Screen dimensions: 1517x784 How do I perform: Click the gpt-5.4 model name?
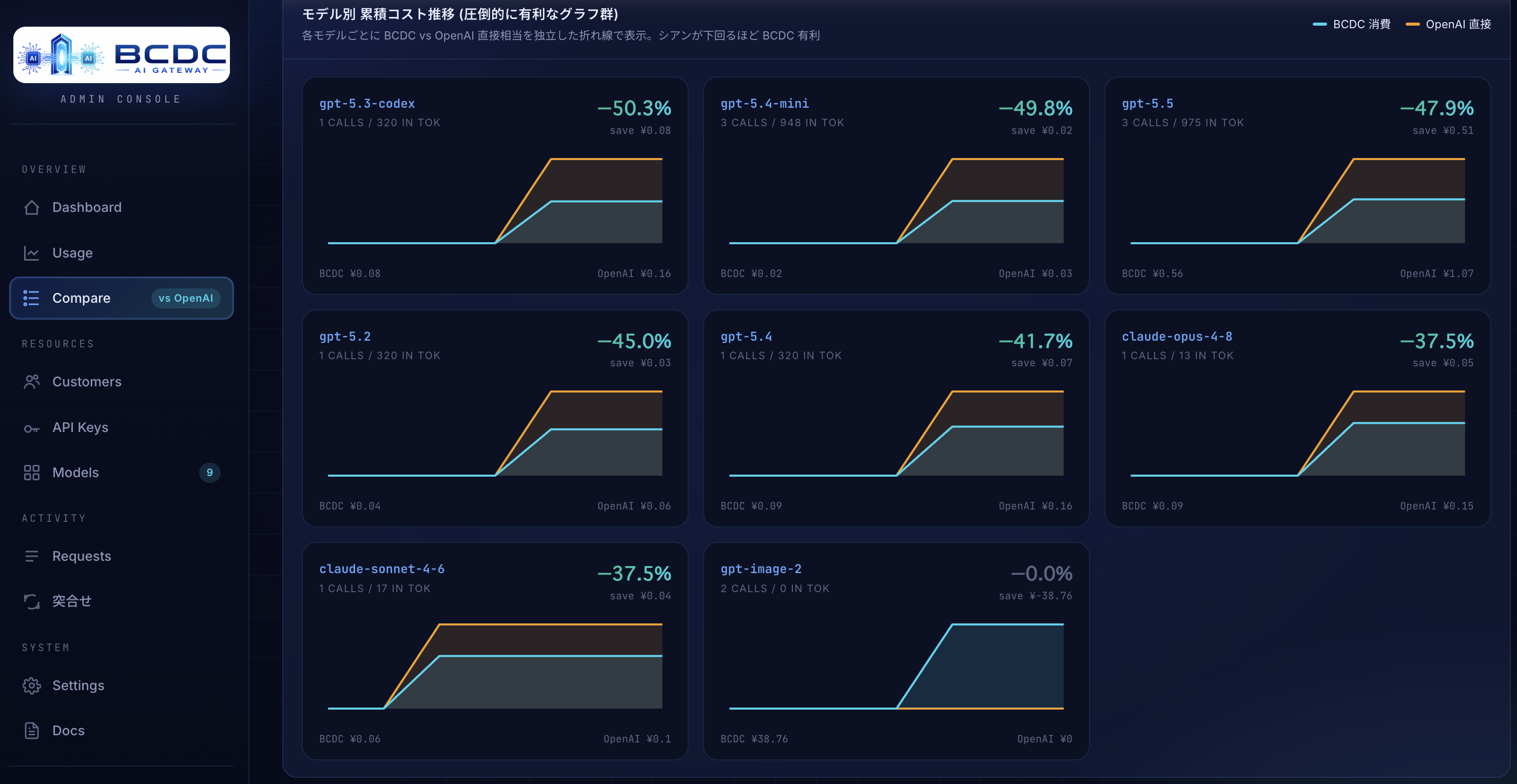(746, 337)
